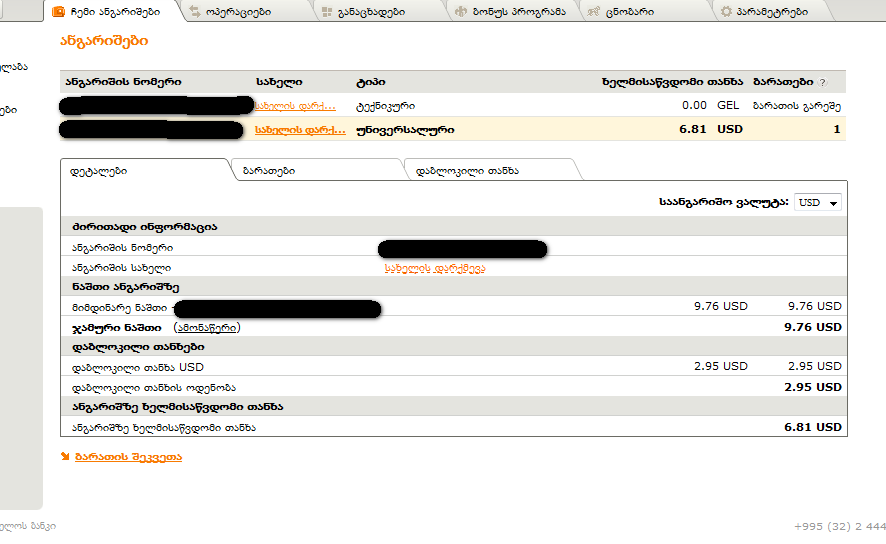Click the grid icon on განაცხადები tab
This screenshot has width=886, height=544.
tap(327, 11)
